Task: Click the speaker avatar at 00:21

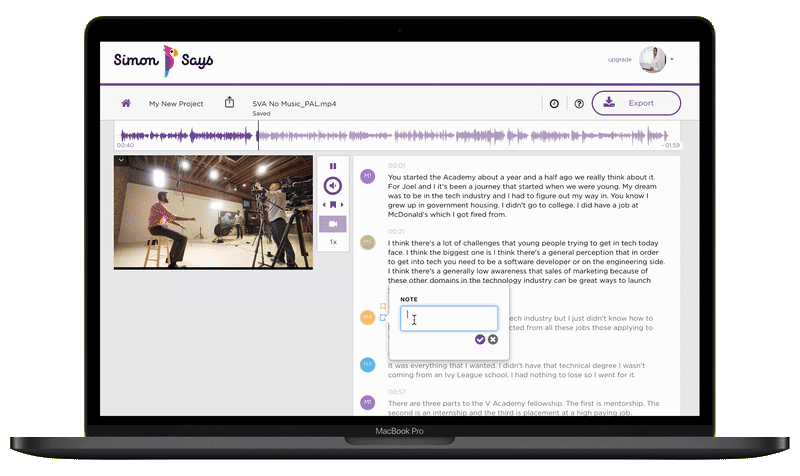Action: [x=368, y=242]
